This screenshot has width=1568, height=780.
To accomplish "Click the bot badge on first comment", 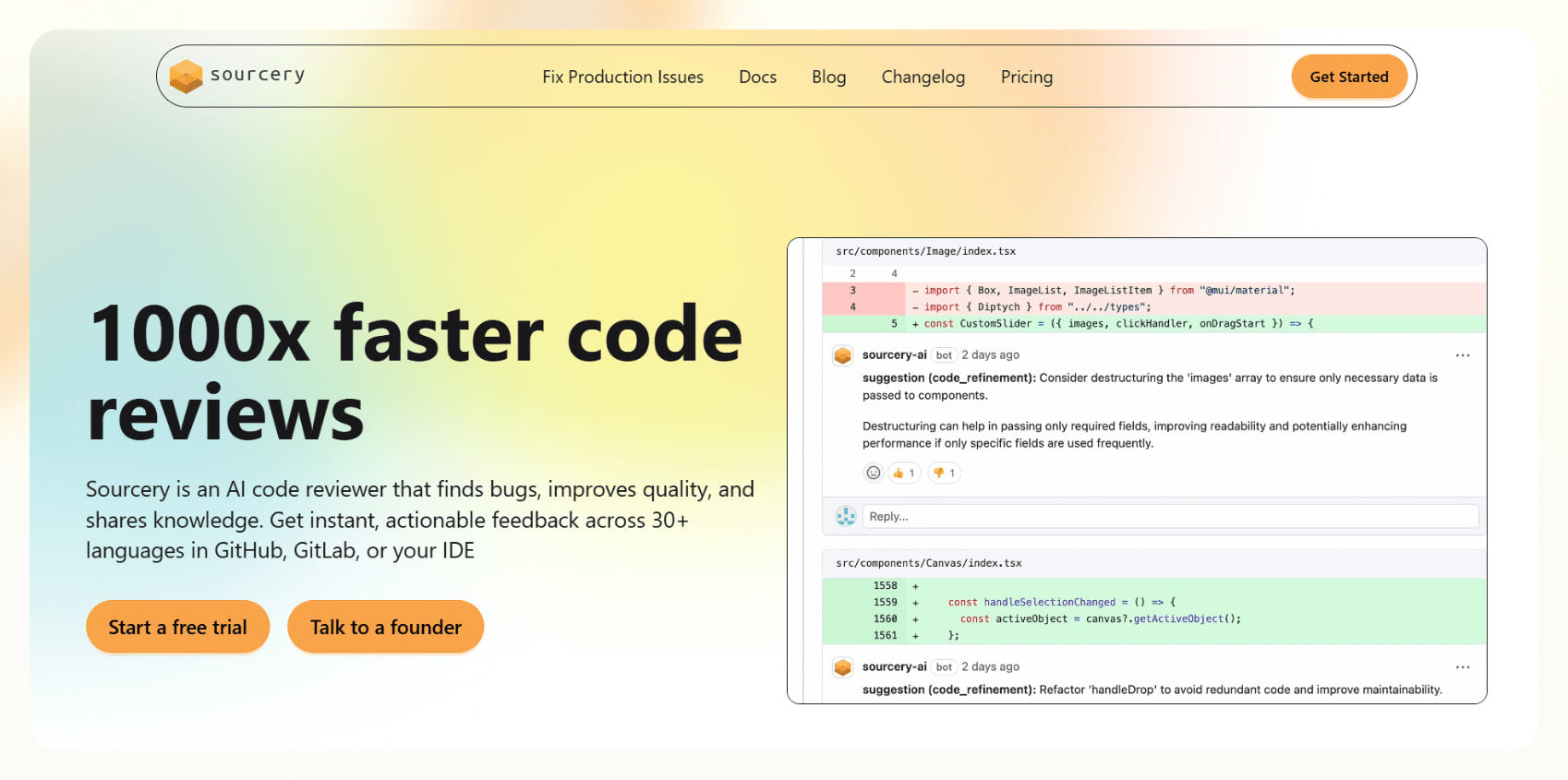I will [944, 355].
